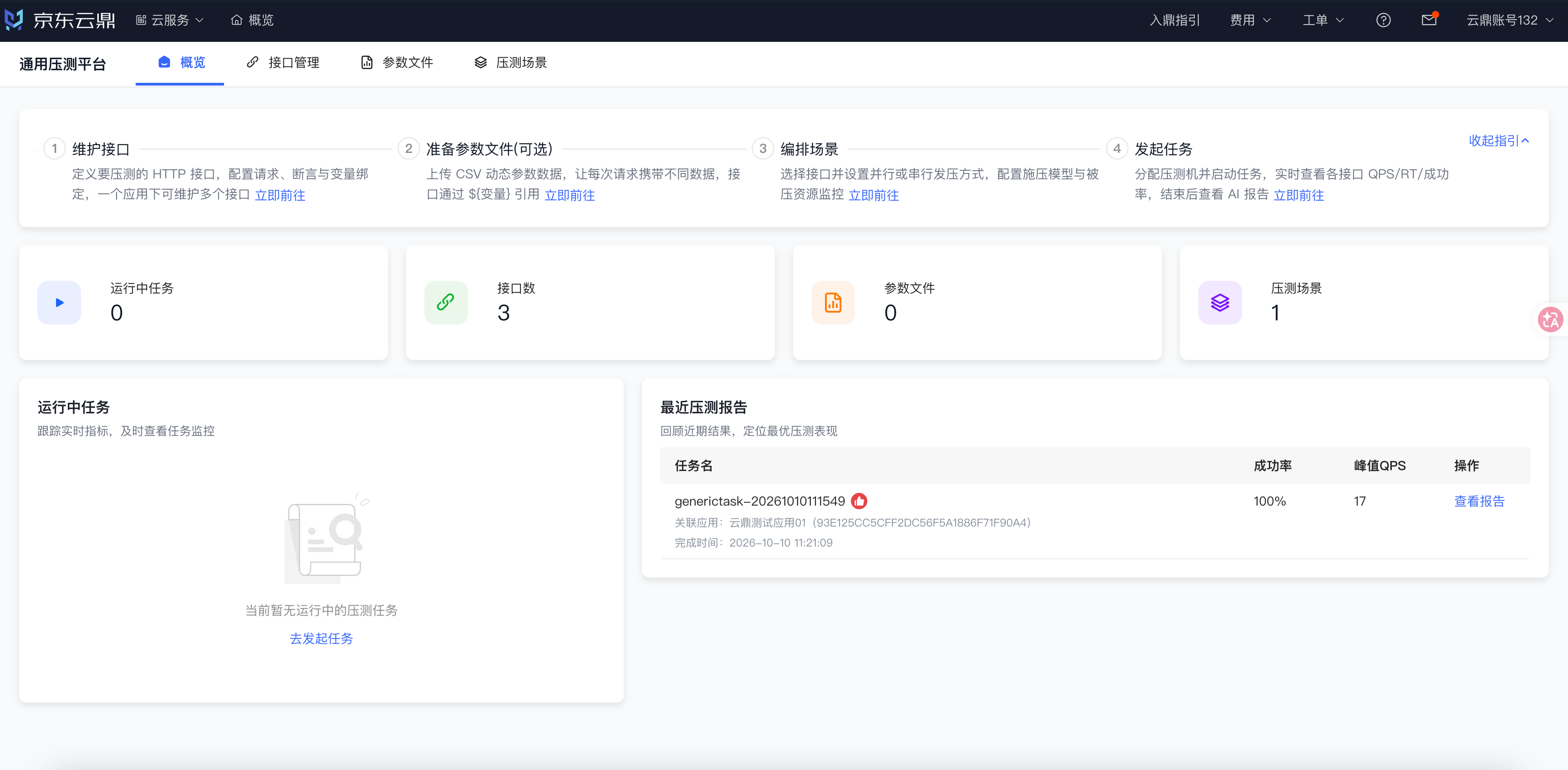1568x770 pixels.
Task: Open the 工单 dropdown
Action: click(x=1323, y=20)
